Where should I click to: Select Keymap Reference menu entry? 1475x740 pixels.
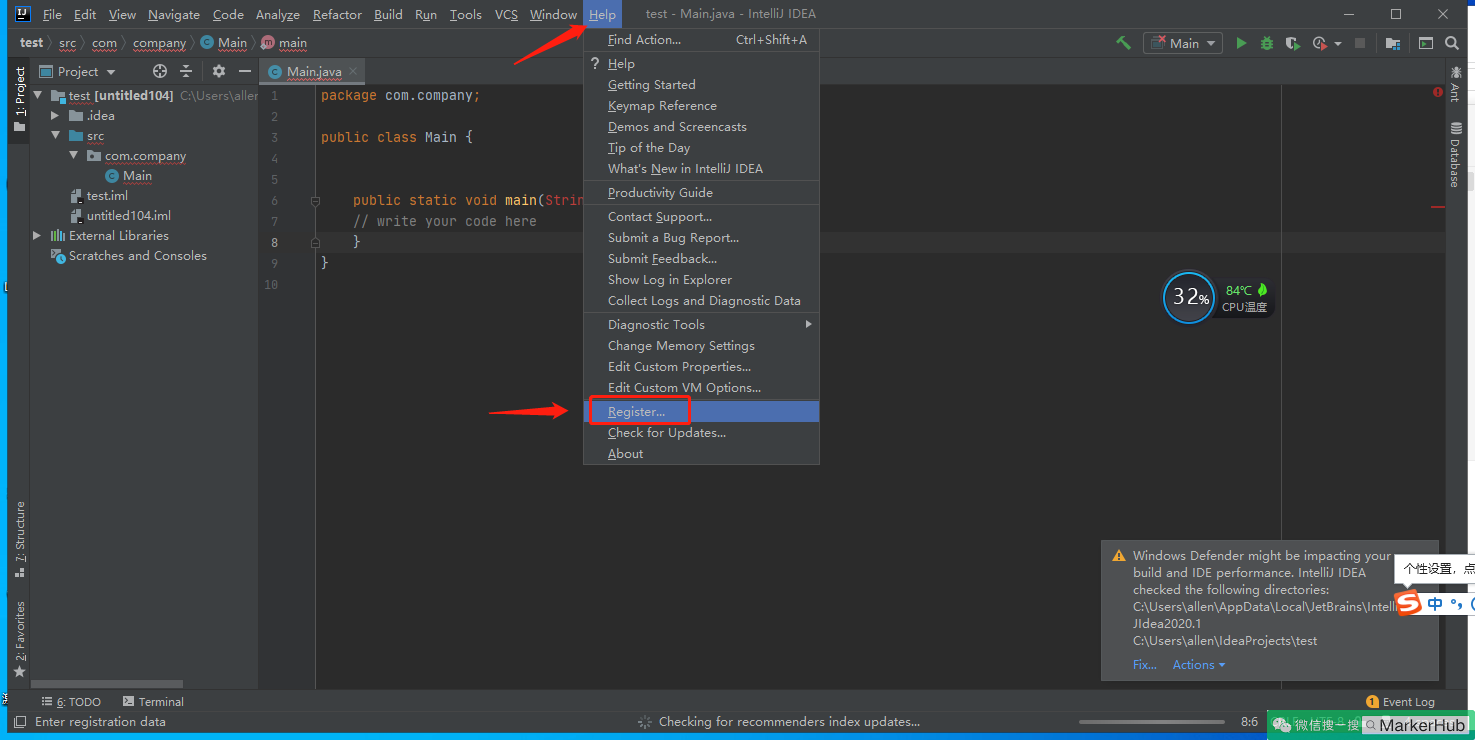pos(702,106)
